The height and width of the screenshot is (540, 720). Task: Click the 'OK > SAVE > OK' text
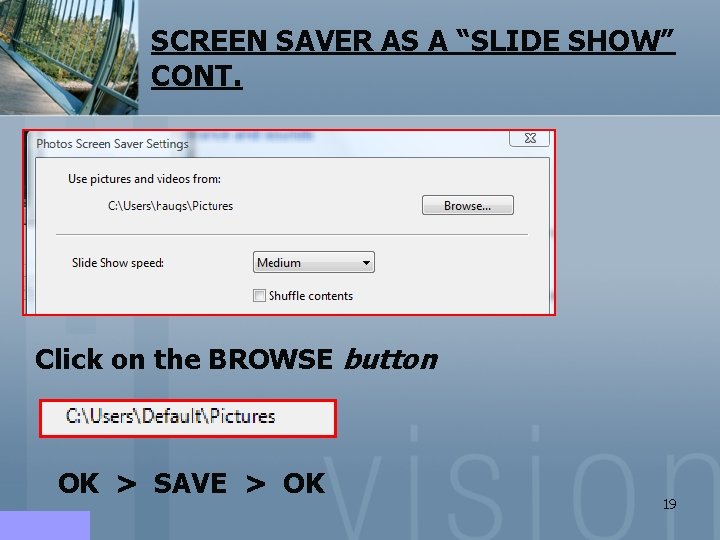coord(192,483)
